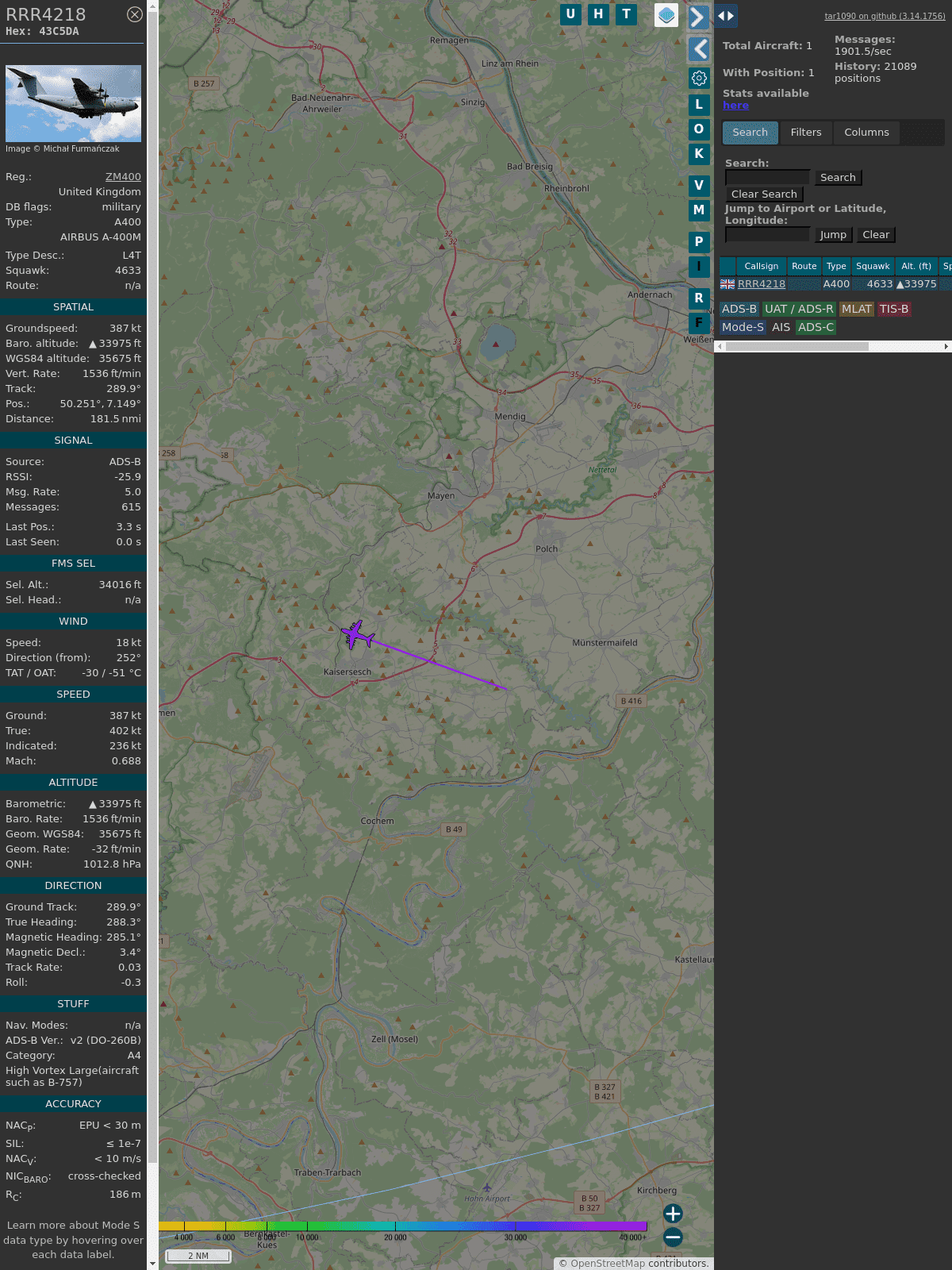The image size is (952, 1270).
Task: Click the Jump button
Action: 833,235
